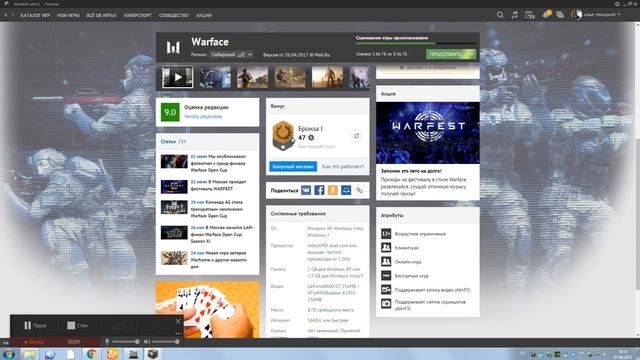Open the user account name dropdown

tap(602, 15)
